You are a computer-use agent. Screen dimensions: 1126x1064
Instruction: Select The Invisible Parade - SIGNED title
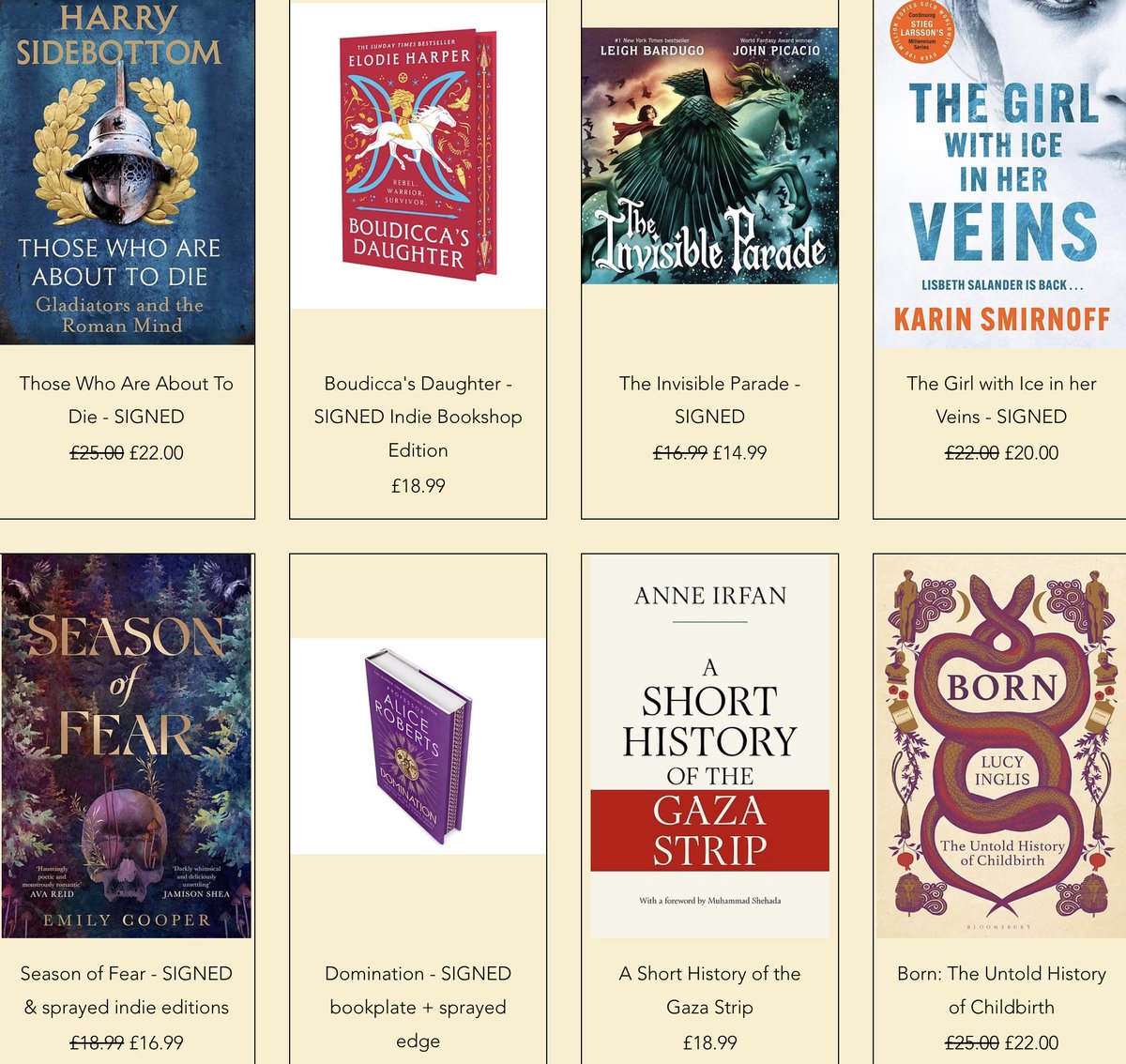(710, 400)
